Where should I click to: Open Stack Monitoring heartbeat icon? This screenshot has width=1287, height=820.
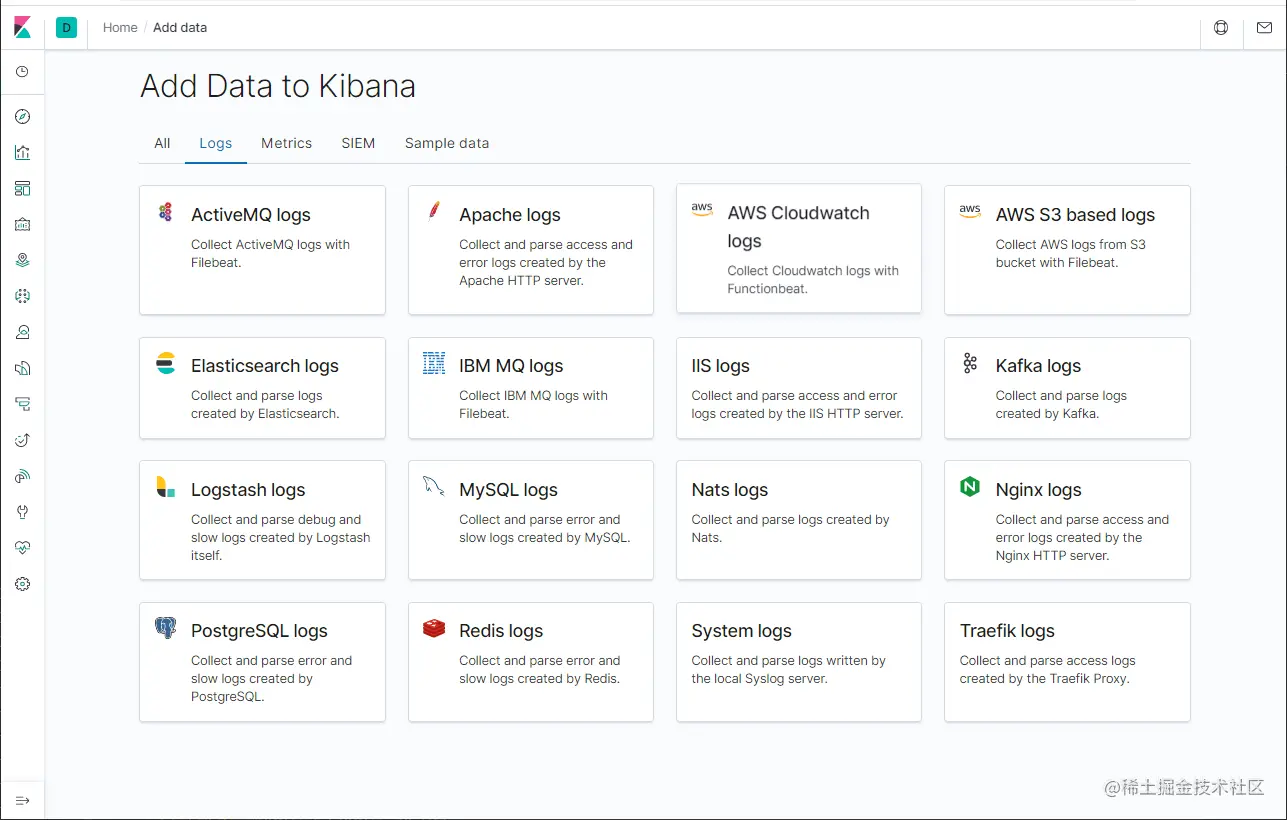pos(23,548)
